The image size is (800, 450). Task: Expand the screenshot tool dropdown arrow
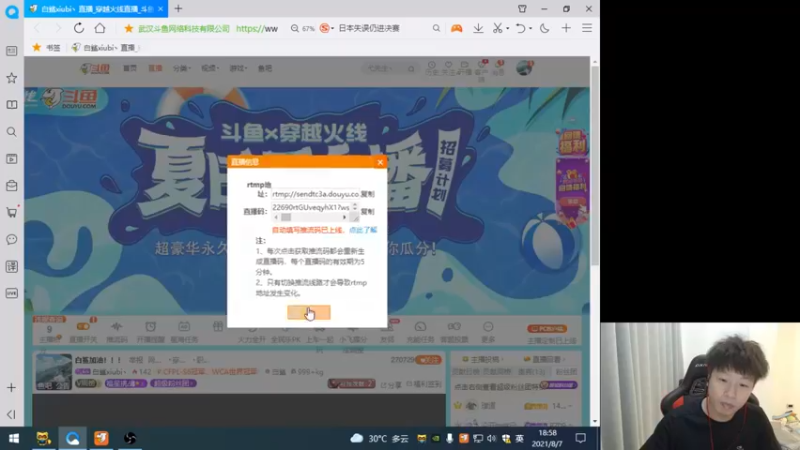click(x=508, y=29)
